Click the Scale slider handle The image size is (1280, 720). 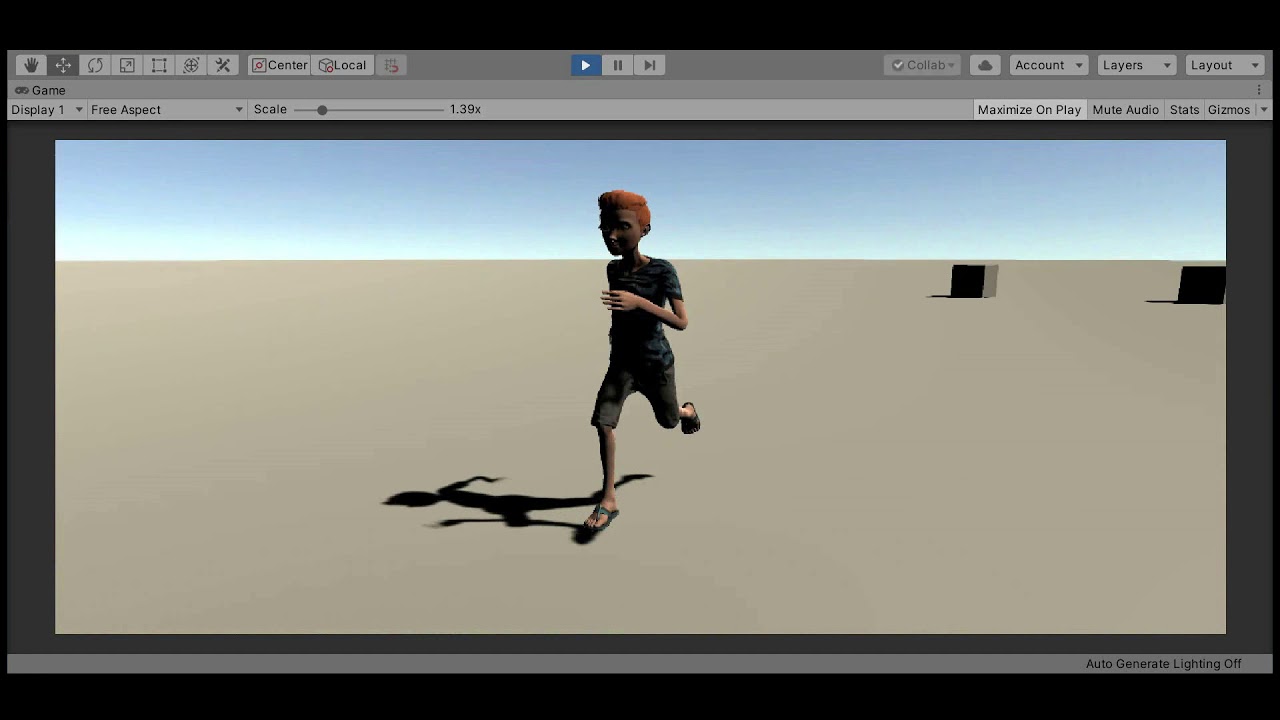tap(322, 110)
